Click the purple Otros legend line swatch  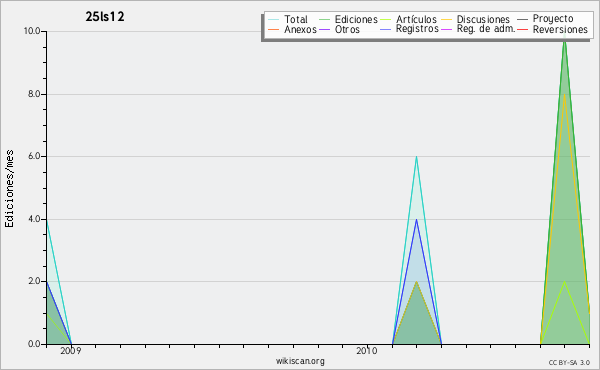324,29
